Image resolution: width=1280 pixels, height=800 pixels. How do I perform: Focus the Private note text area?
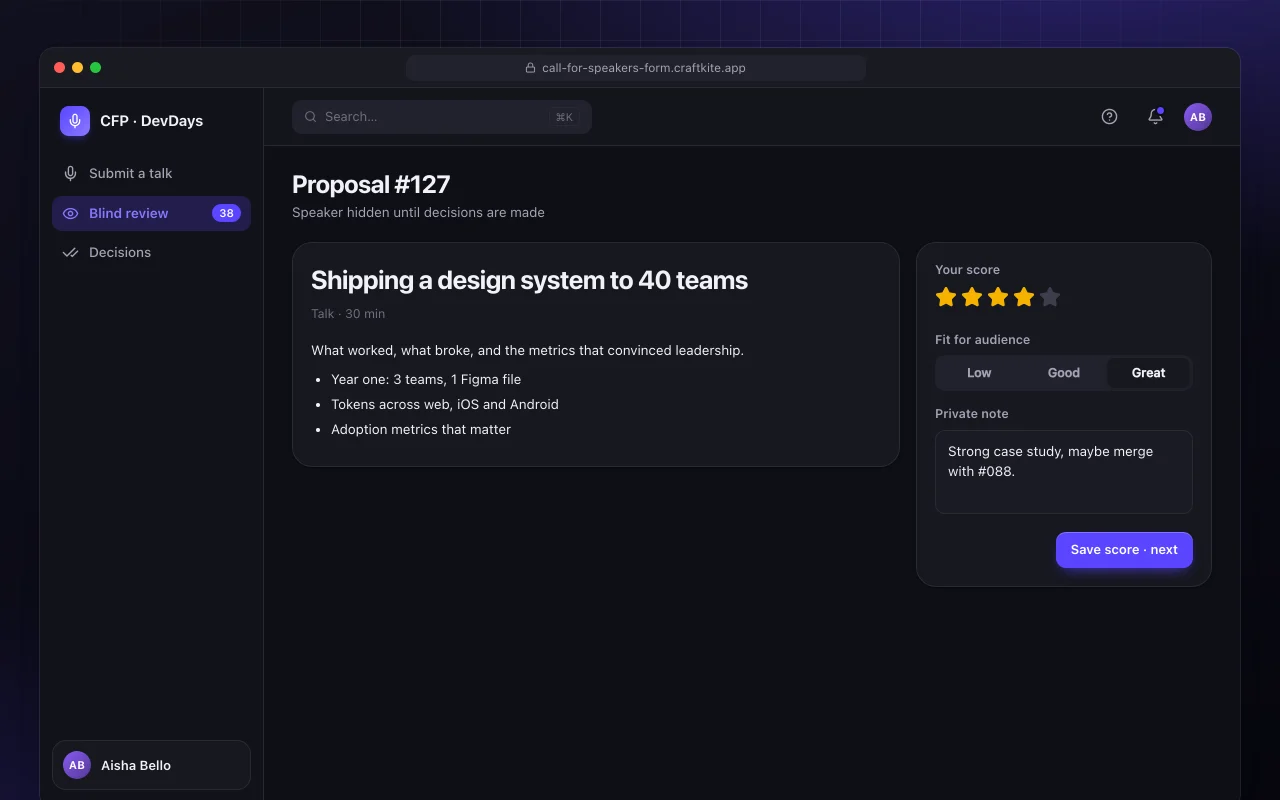pos(1064,472)
